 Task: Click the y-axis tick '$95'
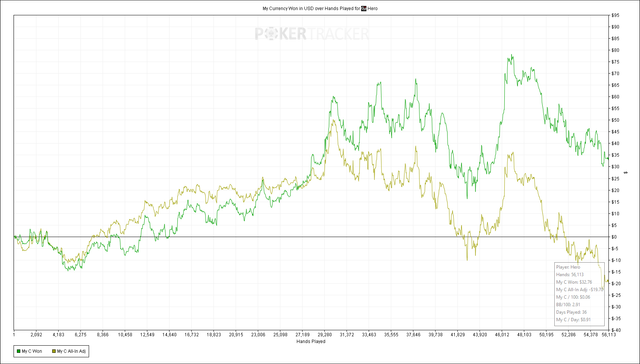[x=615, y=15]
